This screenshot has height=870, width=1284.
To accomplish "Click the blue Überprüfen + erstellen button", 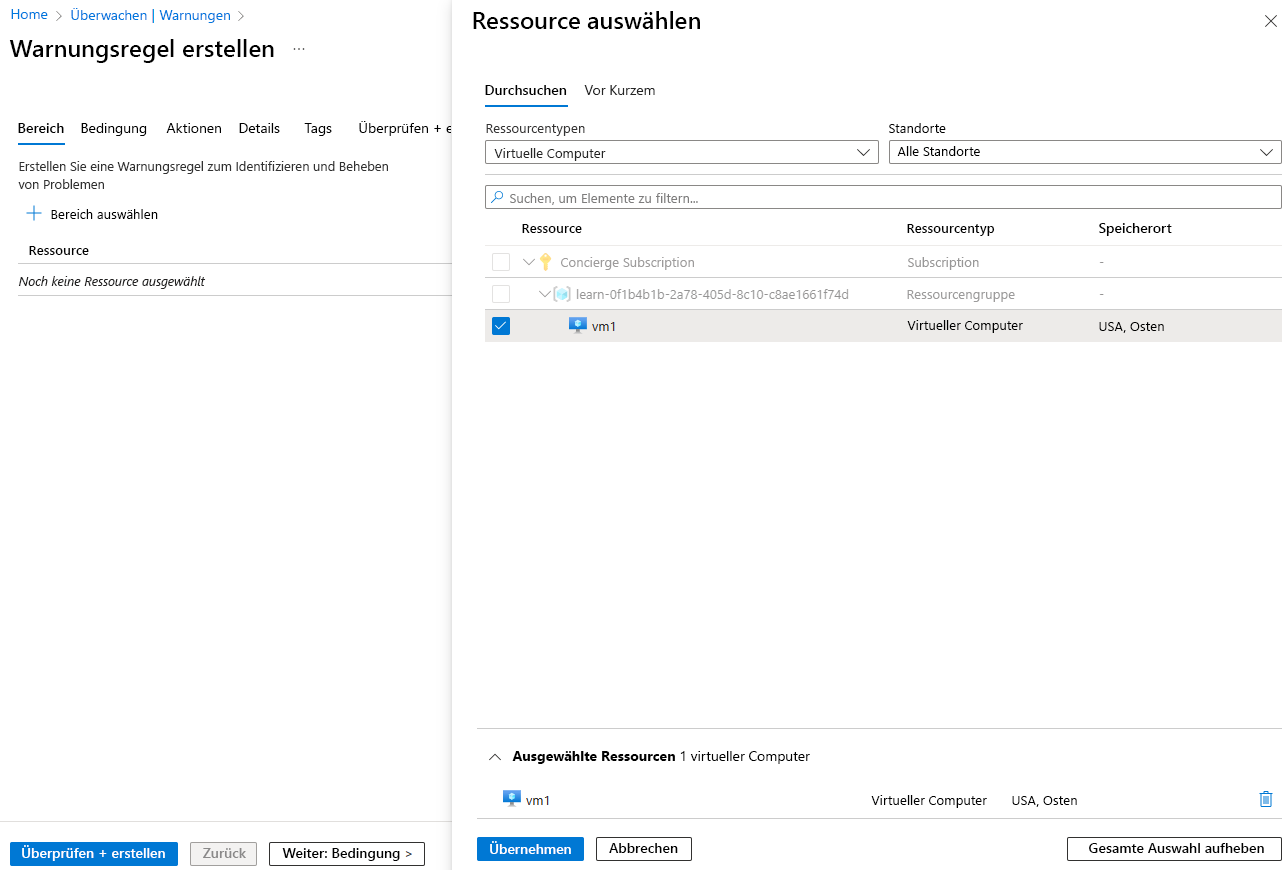I will (x=94, y=853).
